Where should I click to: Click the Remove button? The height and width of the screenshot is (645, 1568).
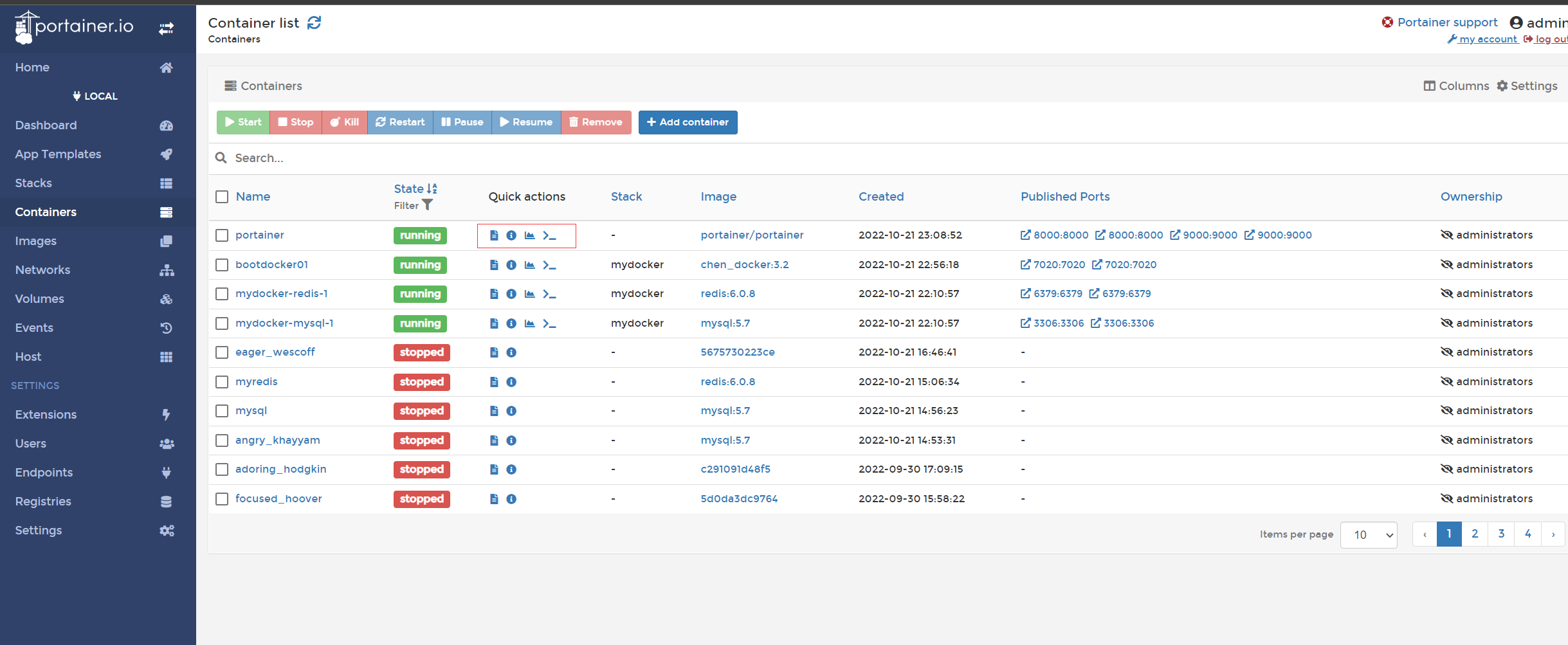click(596, 122)
